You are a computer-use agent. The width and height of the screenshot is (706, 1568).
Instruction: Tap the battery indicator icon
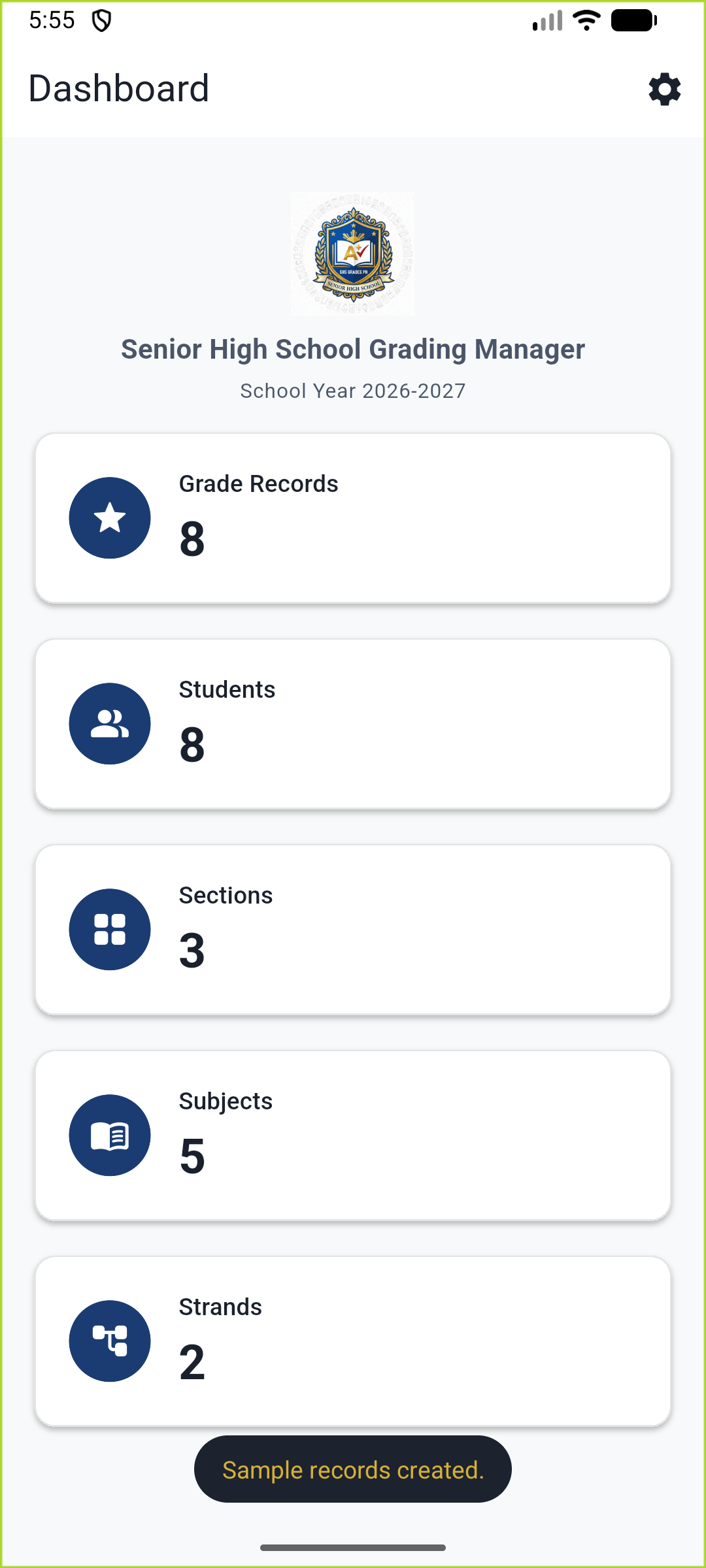pyautogui.click(x=633, y=20)
